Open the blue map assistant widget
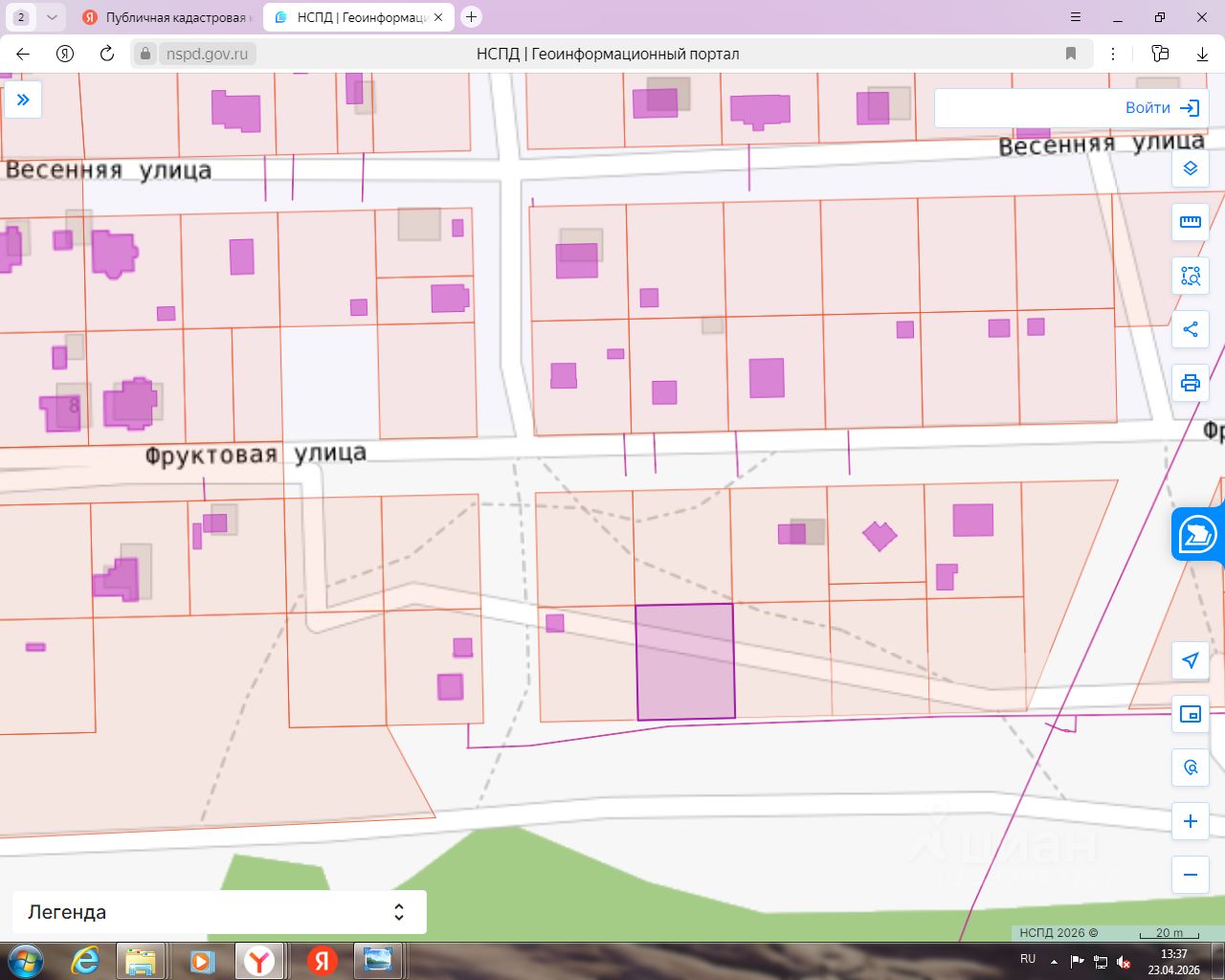1225x980 pixels. point(1197,534)
